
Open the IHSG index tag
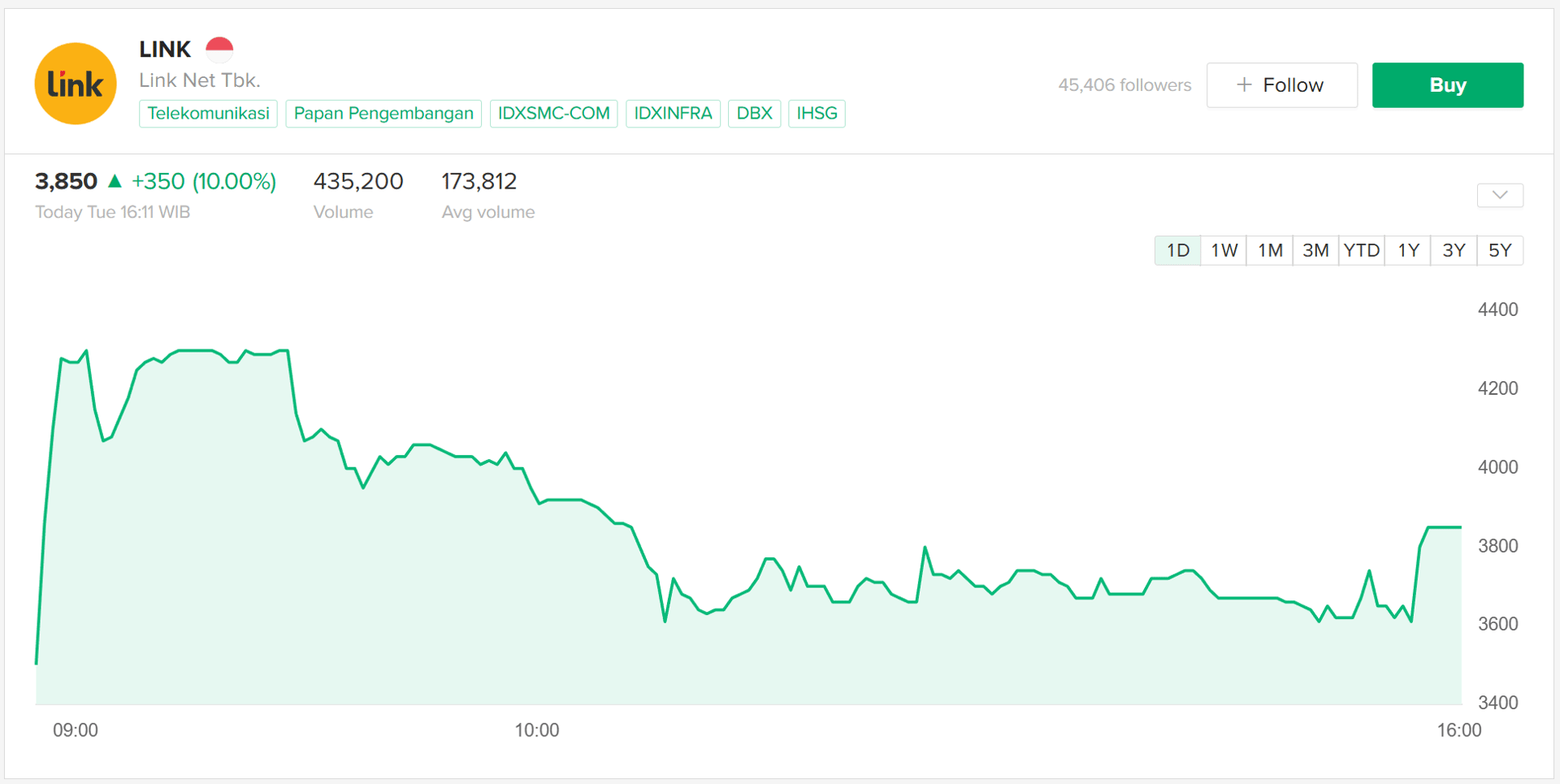pos(817,113)
